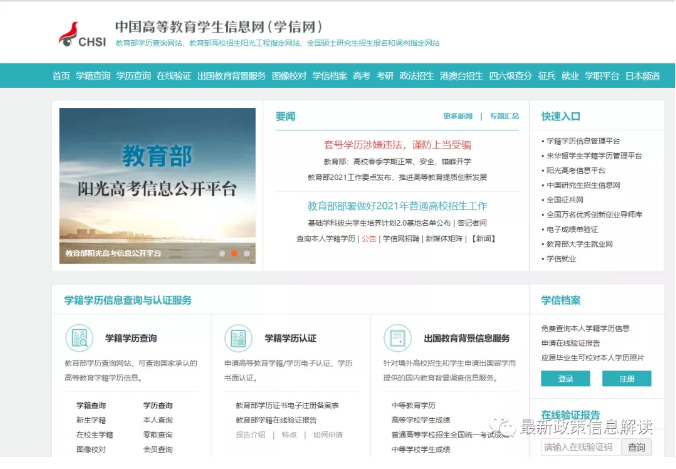The image size is (676, 469).
Task: Open 电子成绩单验证 quick link
Action: coord(572,229)
